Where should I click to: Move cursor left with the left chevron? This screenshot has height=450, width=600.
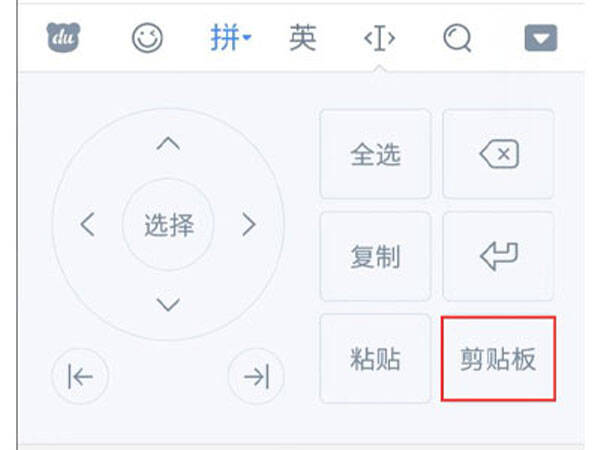pyautogui.click(x=88, y=224)
